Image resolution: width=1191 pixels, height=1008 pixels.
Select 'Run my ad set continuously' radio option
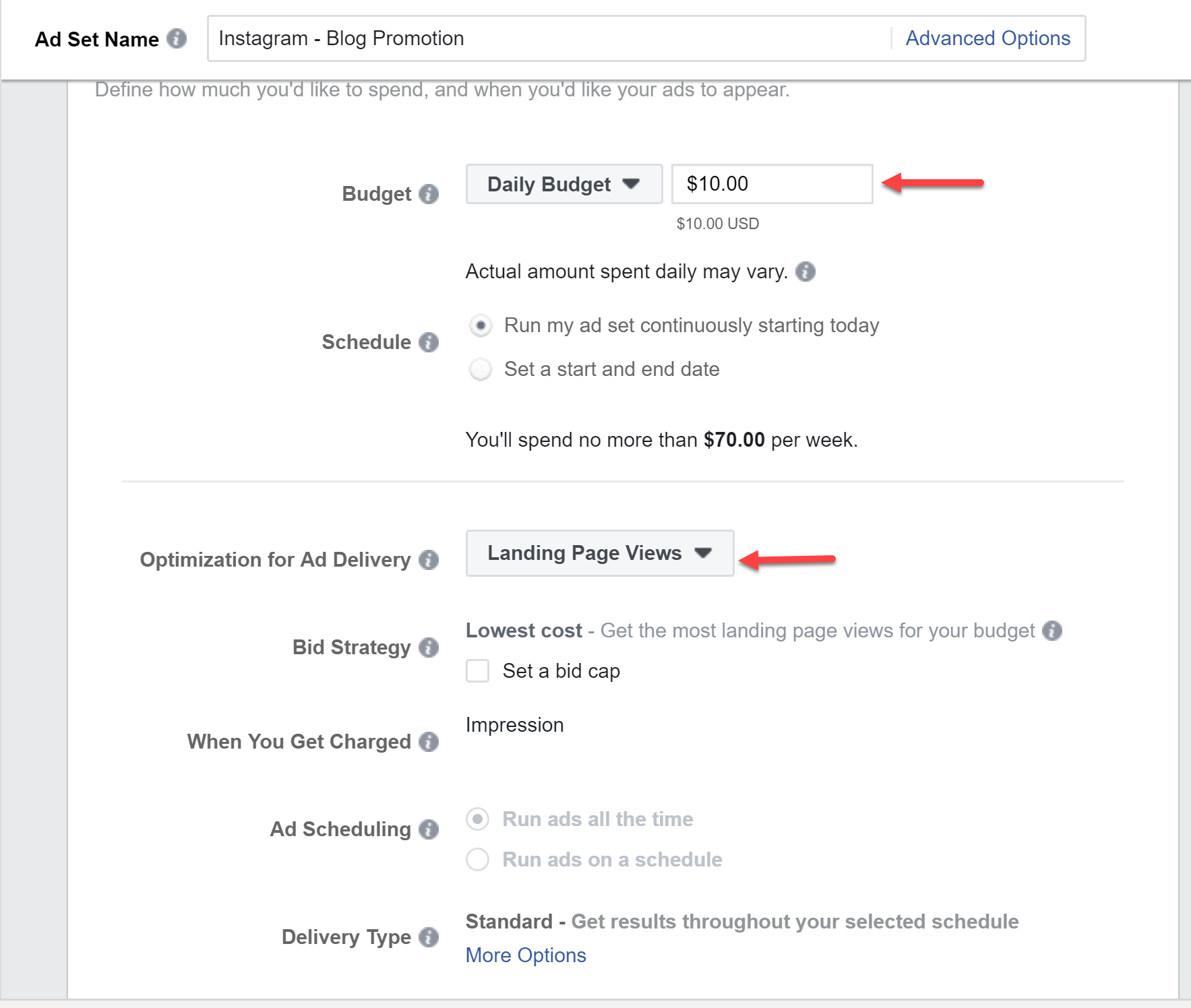[481, 326]
